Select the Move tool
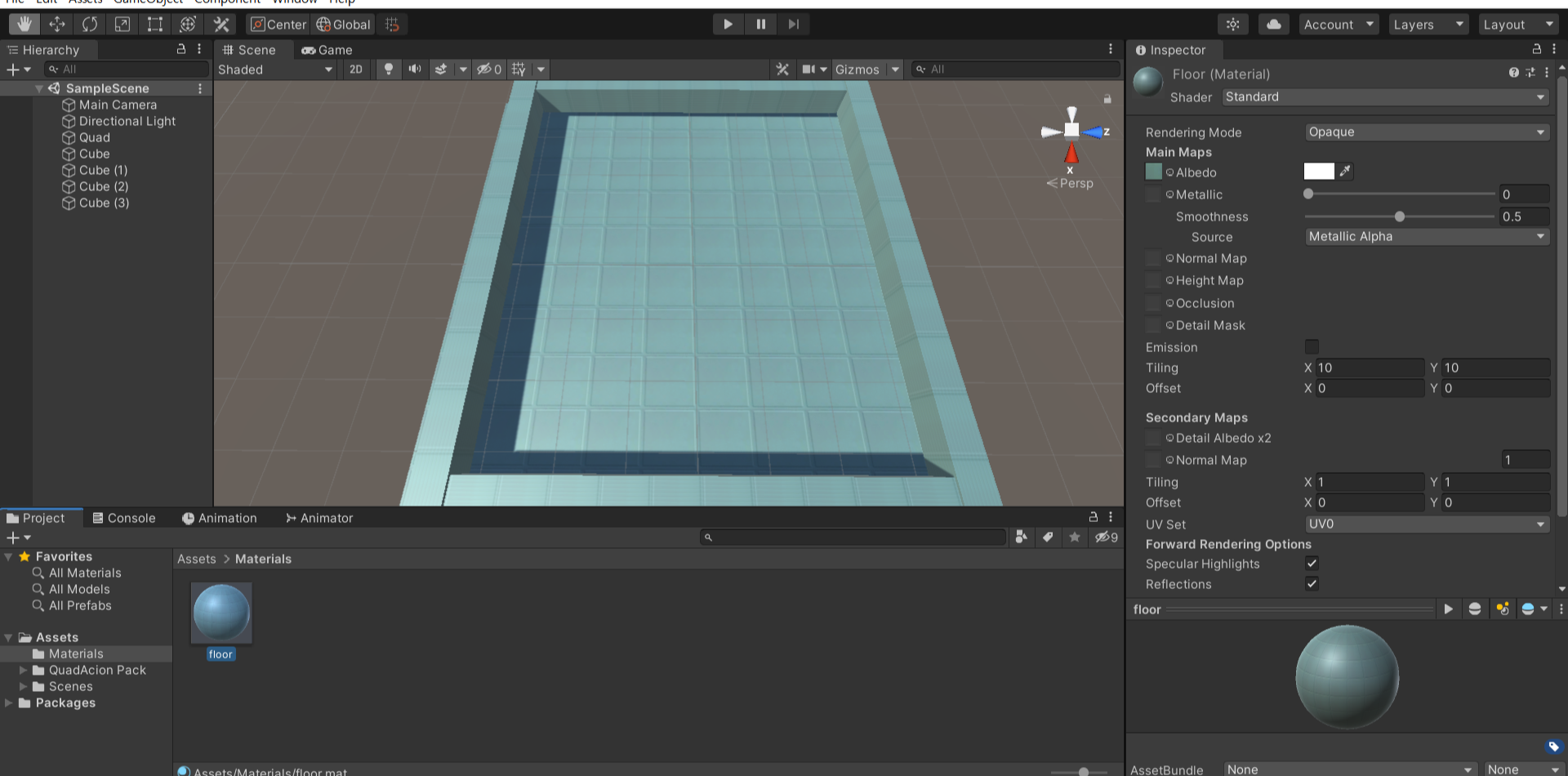 [x=57, y=25]
